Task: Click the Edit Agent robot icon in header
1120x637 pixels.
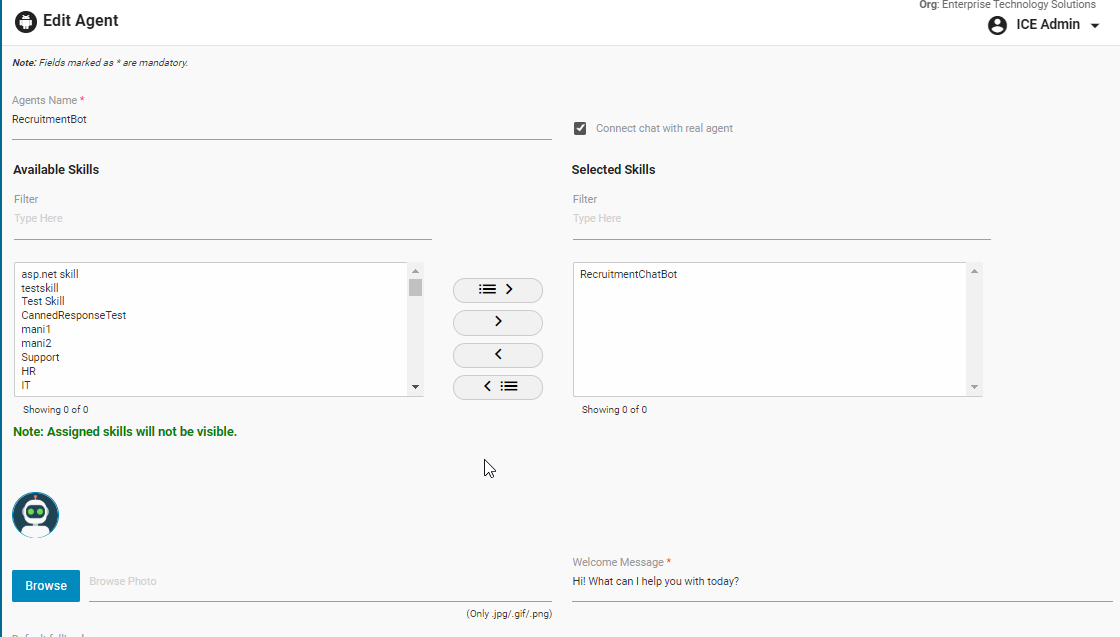Action: click(26, 21)
